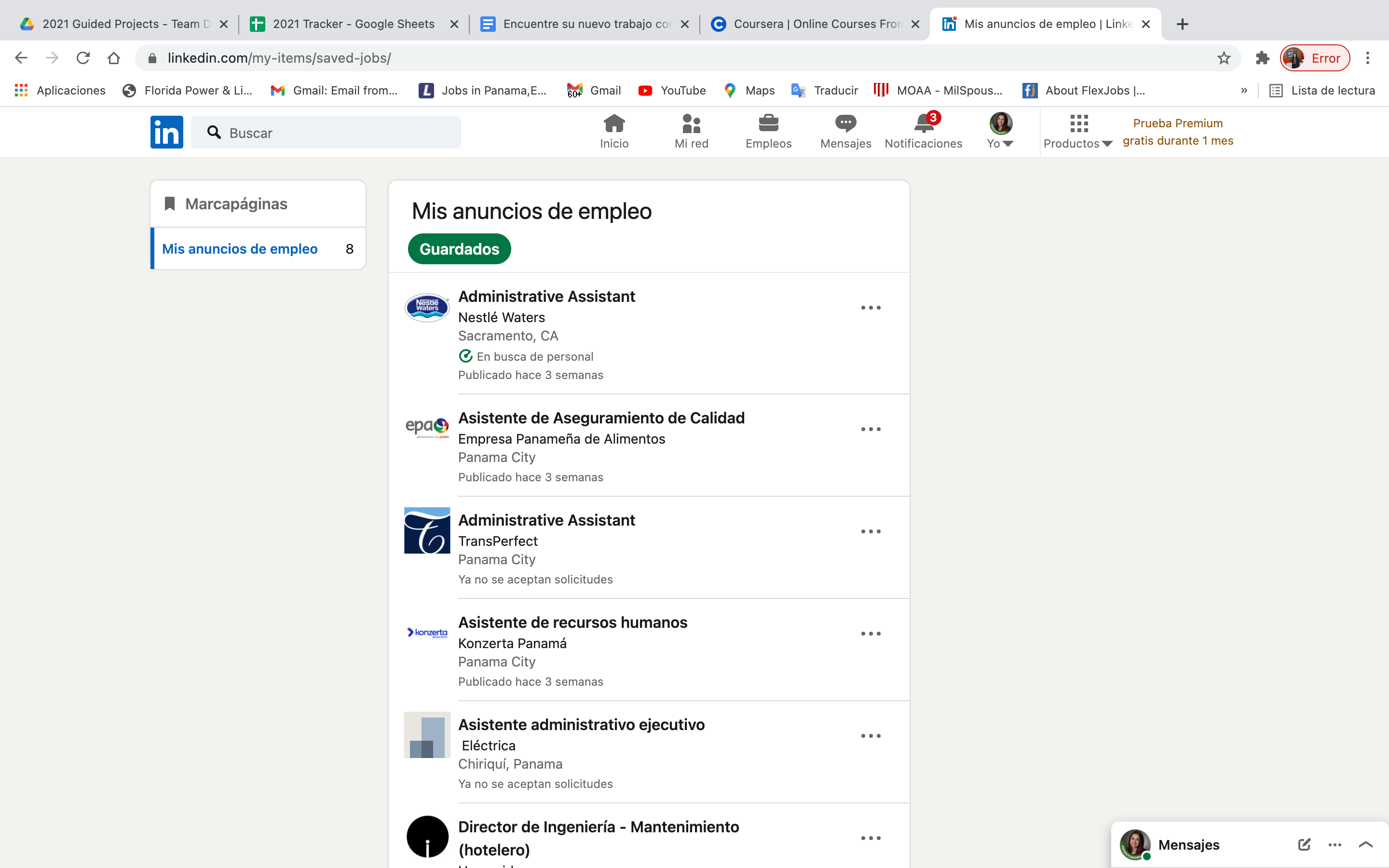Open Chrome extensions puzzle icon
1389x868 pixels.
point(1262,58)
